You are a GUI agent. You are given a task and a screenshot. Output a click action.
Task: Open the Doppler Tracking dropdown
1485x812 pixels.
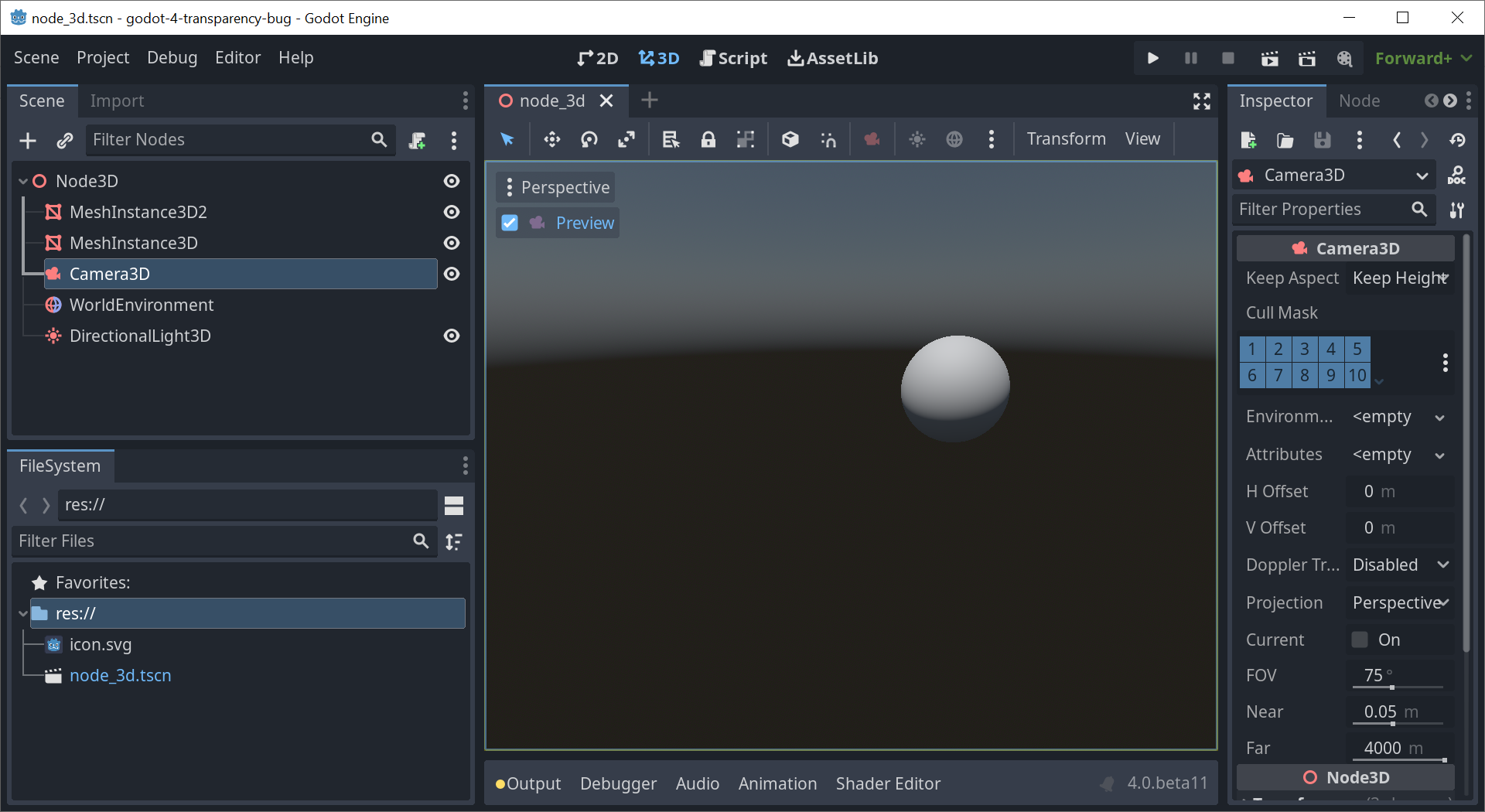pyautogui.click(x=1398, y=565)
